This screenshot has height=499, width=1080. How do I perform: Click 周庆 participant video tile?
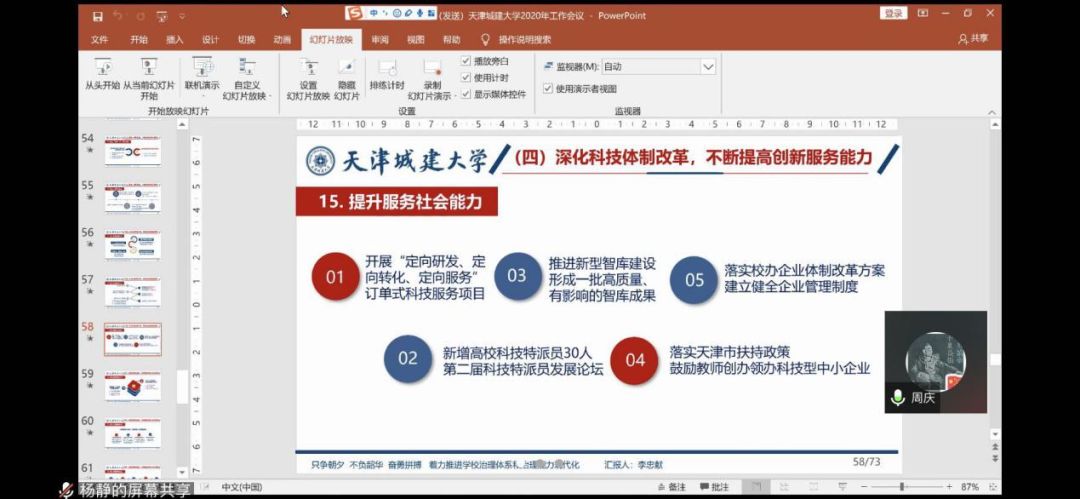(x=935, y=362)
